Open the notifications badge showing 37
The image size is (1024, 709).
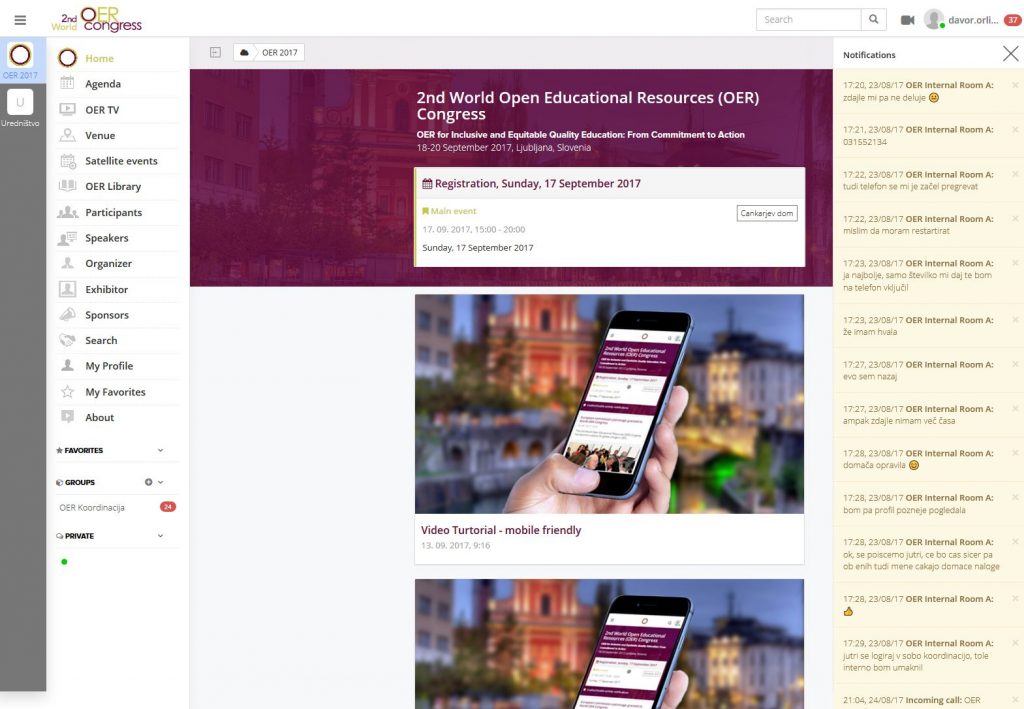click(1012, 20)
